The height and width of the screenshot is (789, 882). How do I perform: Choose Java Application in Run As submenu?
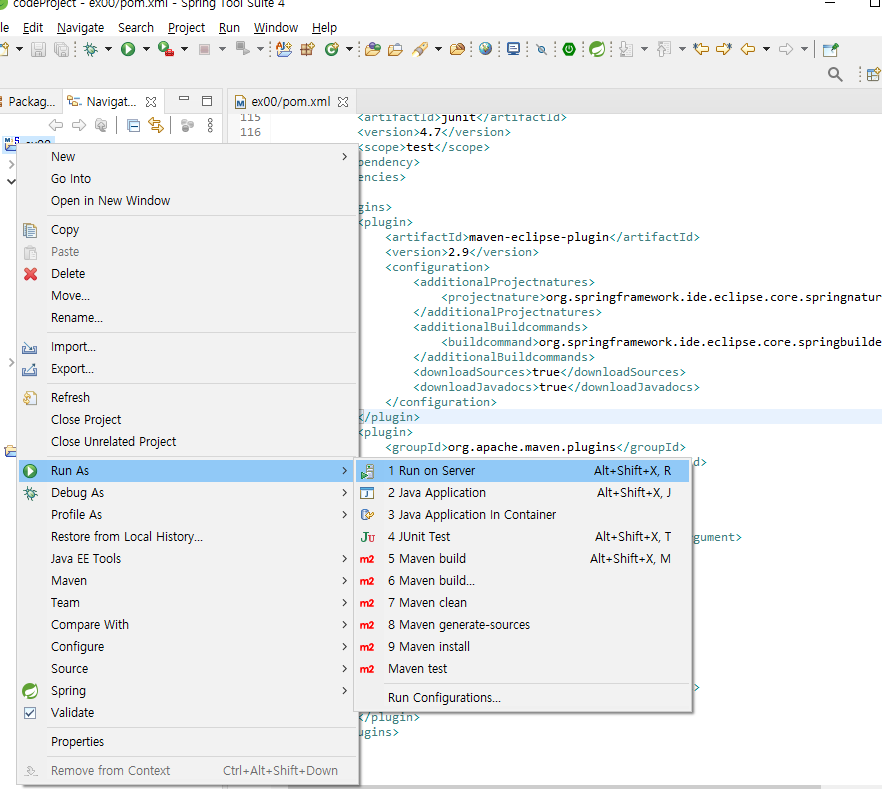click(x=523, y=493)
